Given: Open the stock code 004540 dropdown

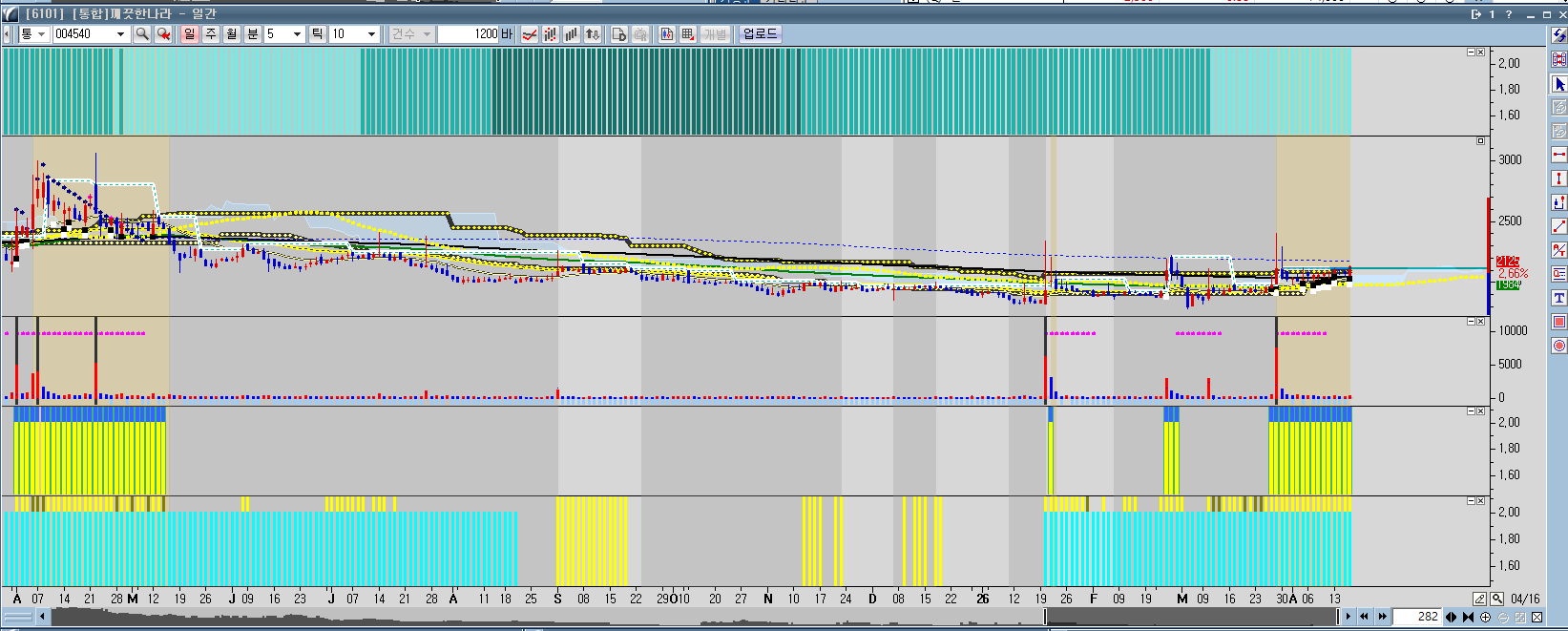Looking at the screenshot, I should point(120,34).
